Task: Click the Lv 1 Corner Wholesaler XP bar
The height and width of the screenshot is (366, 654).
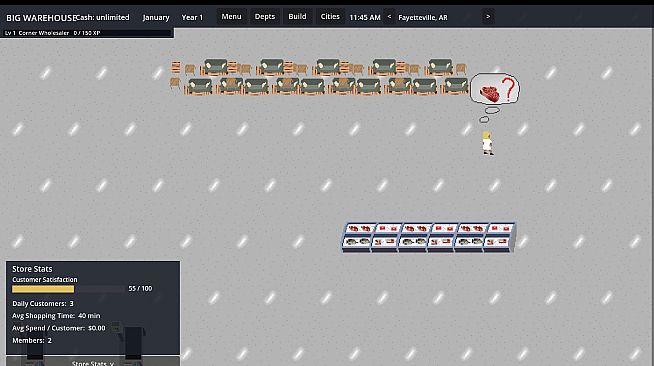Action: point(87,33)
